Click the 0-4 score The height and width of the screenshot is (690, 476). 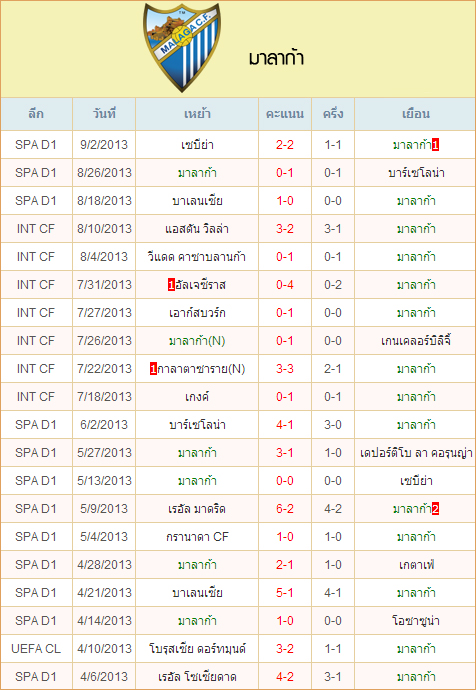click(285, 285)
